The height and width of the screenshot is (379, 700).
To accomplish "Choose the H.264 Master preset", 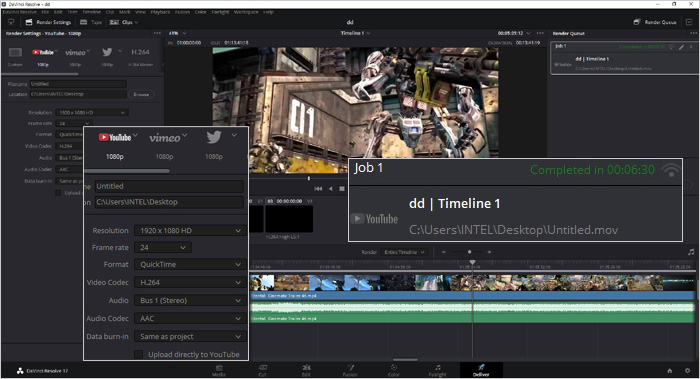I will [140, 57].
